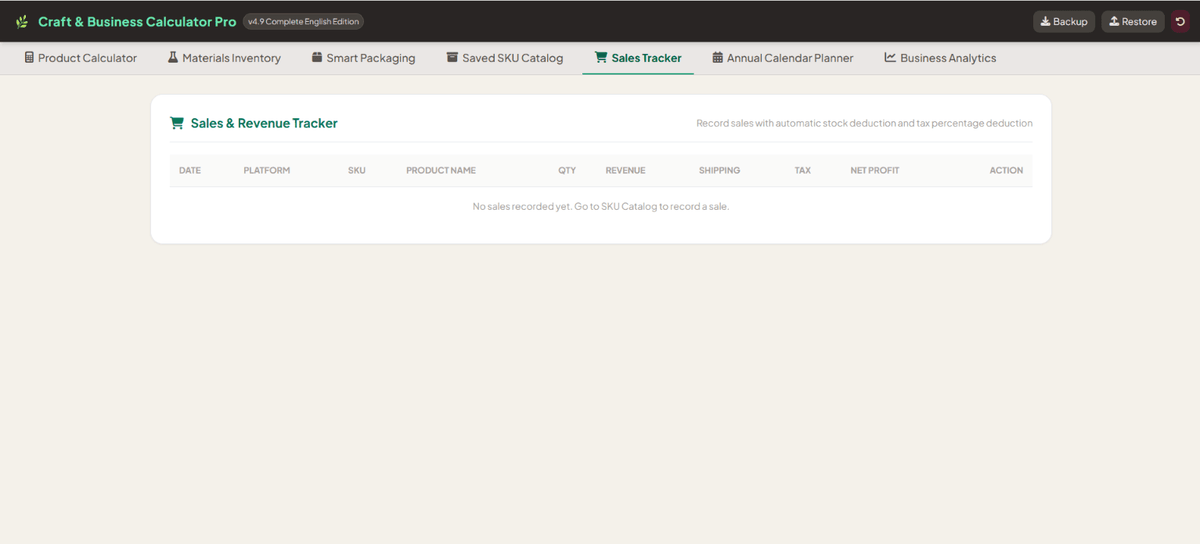Viewport: 1200px width, 544px height.
Task: Click the red reset arrow icon
Action: click(x=1180, y=21)
